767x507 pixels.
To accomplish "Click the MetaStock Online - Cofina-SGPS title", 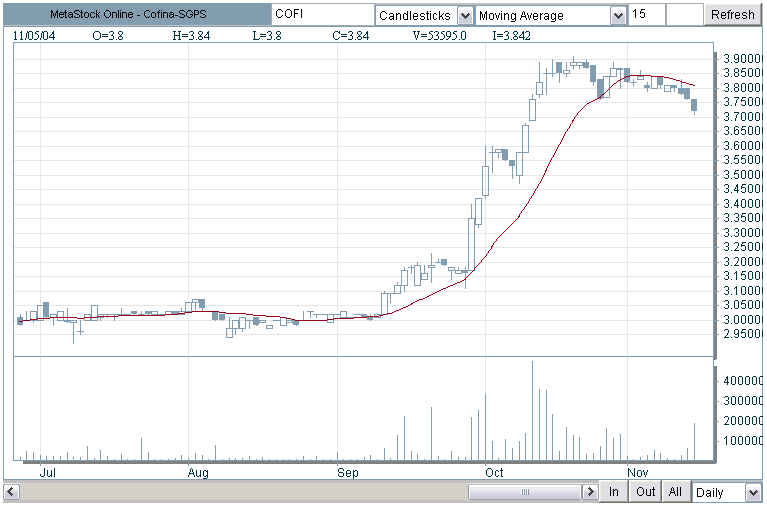I will coord(128,15).
